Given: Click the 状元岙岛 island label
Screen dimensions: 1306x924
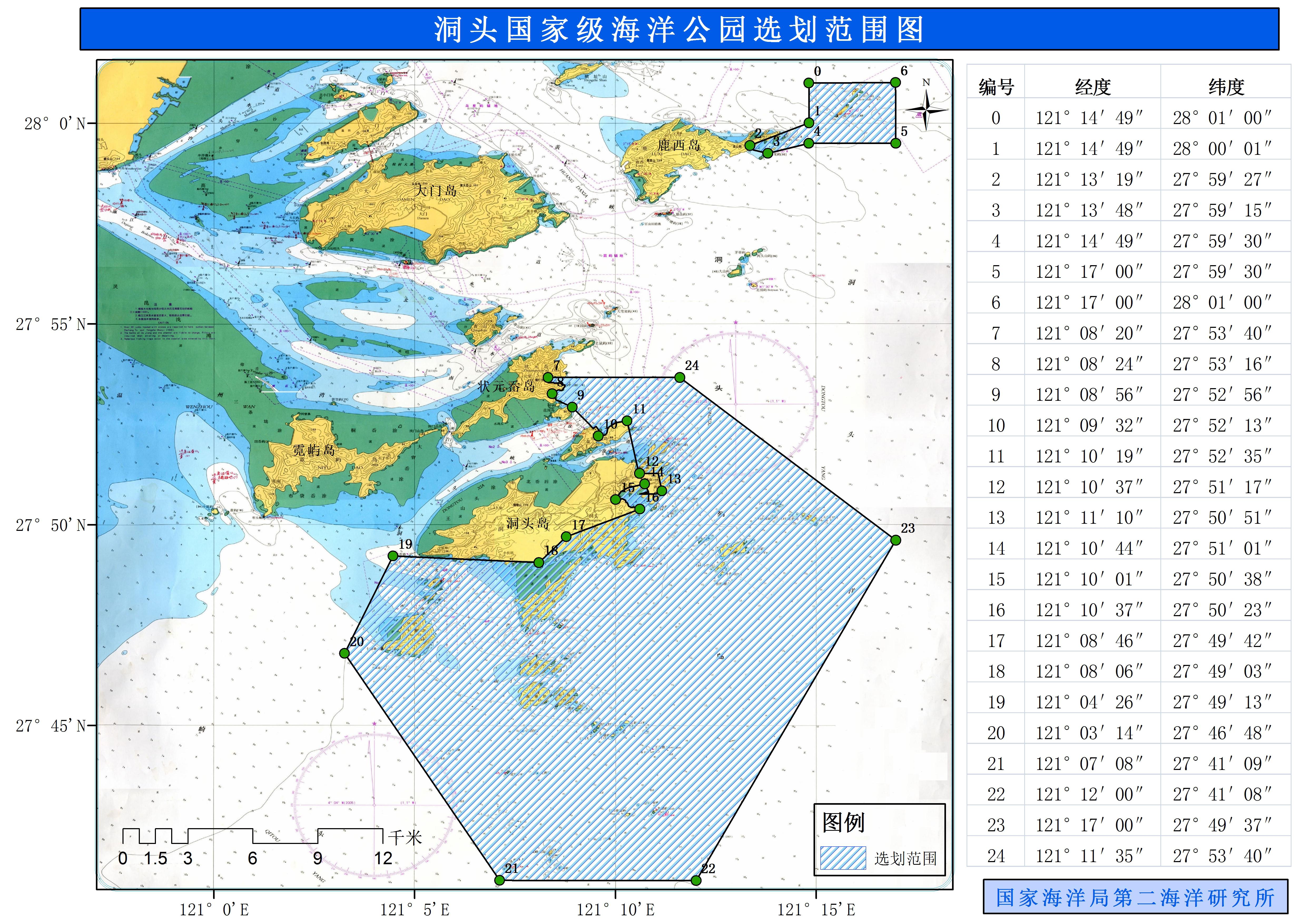Looking at the screenshot, I should [x=507, y=386].
